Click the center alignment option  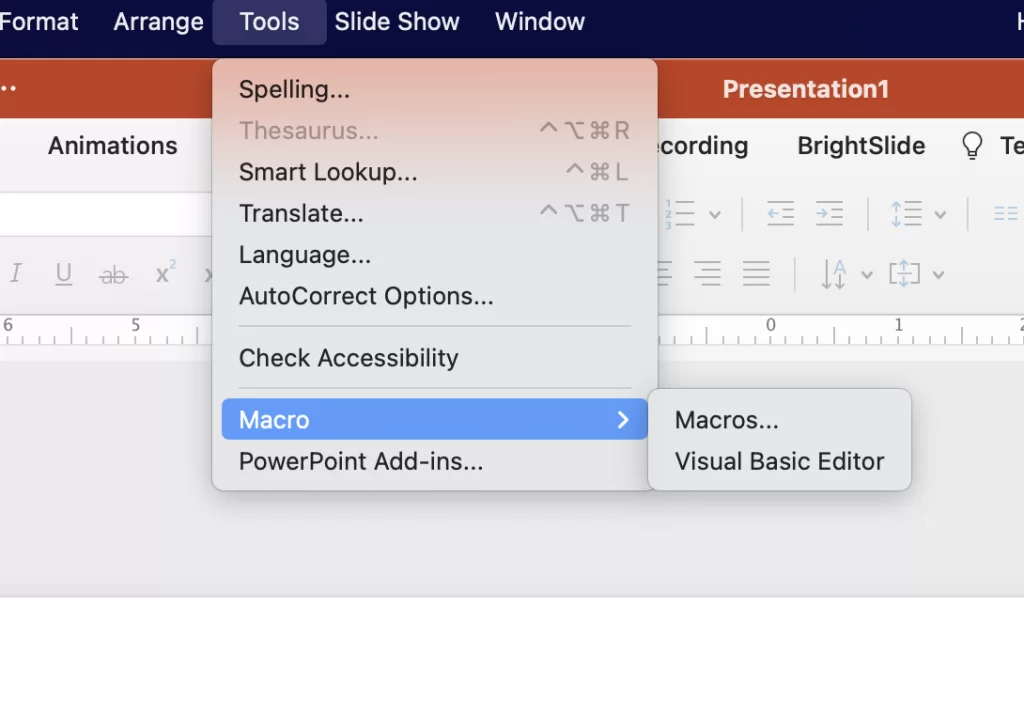pos(708,273)
